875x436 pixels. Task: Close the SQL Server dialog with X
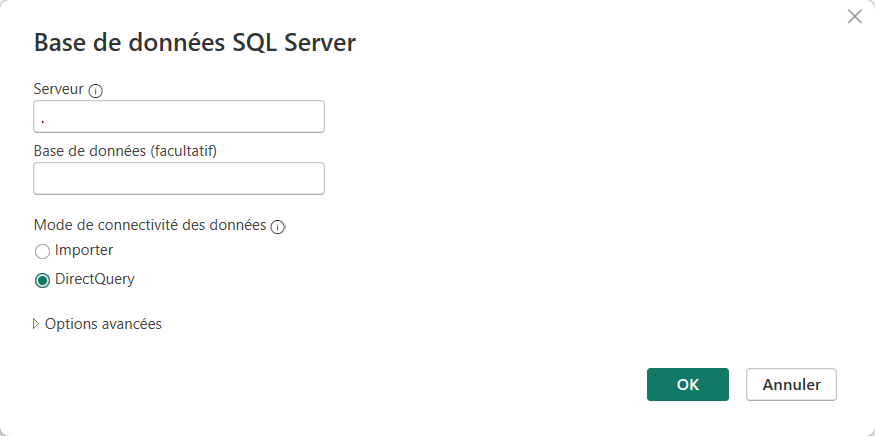pos(854,17)
